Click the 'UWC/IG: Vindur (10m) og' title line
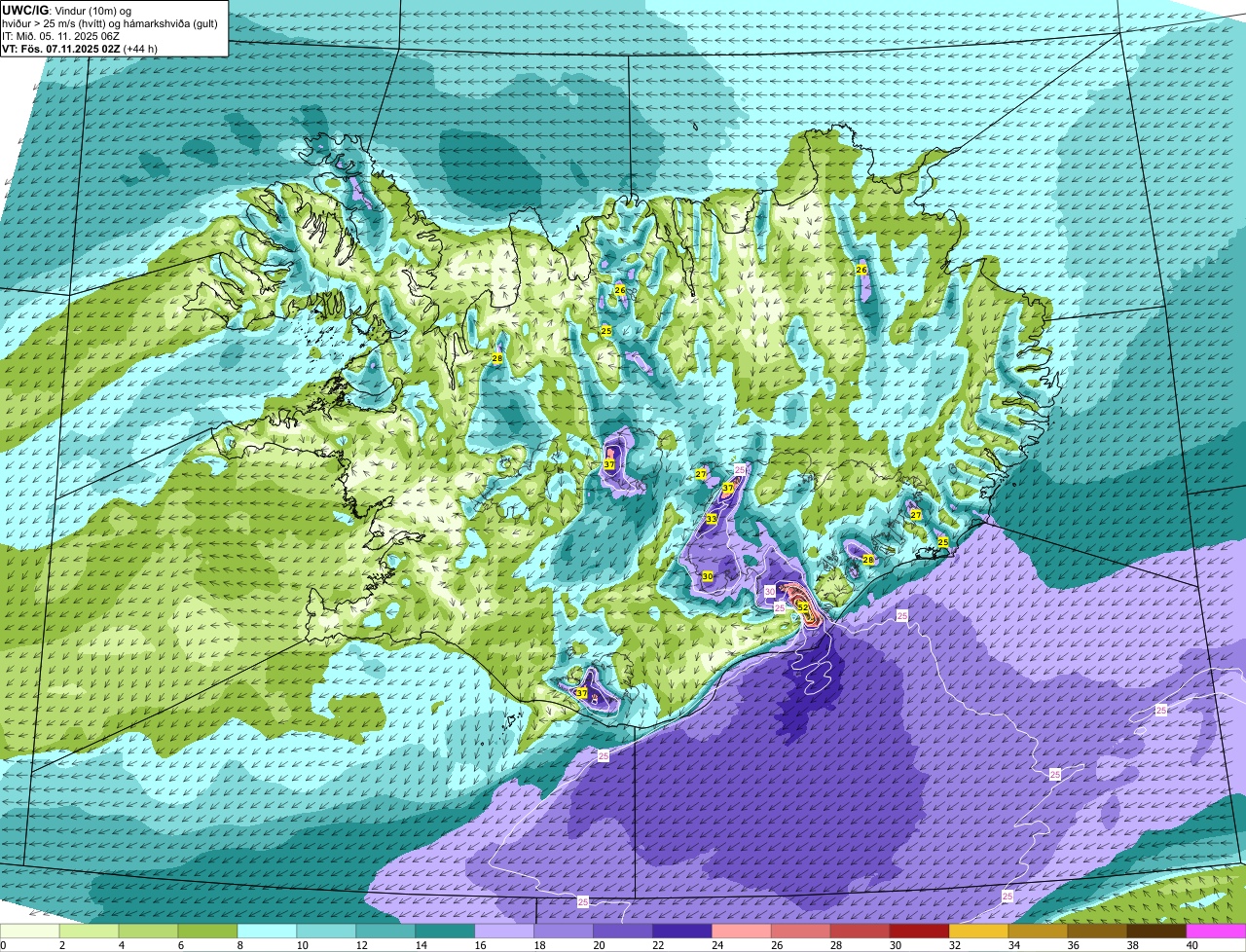The image size is (1246, 952). click(66, 10)
